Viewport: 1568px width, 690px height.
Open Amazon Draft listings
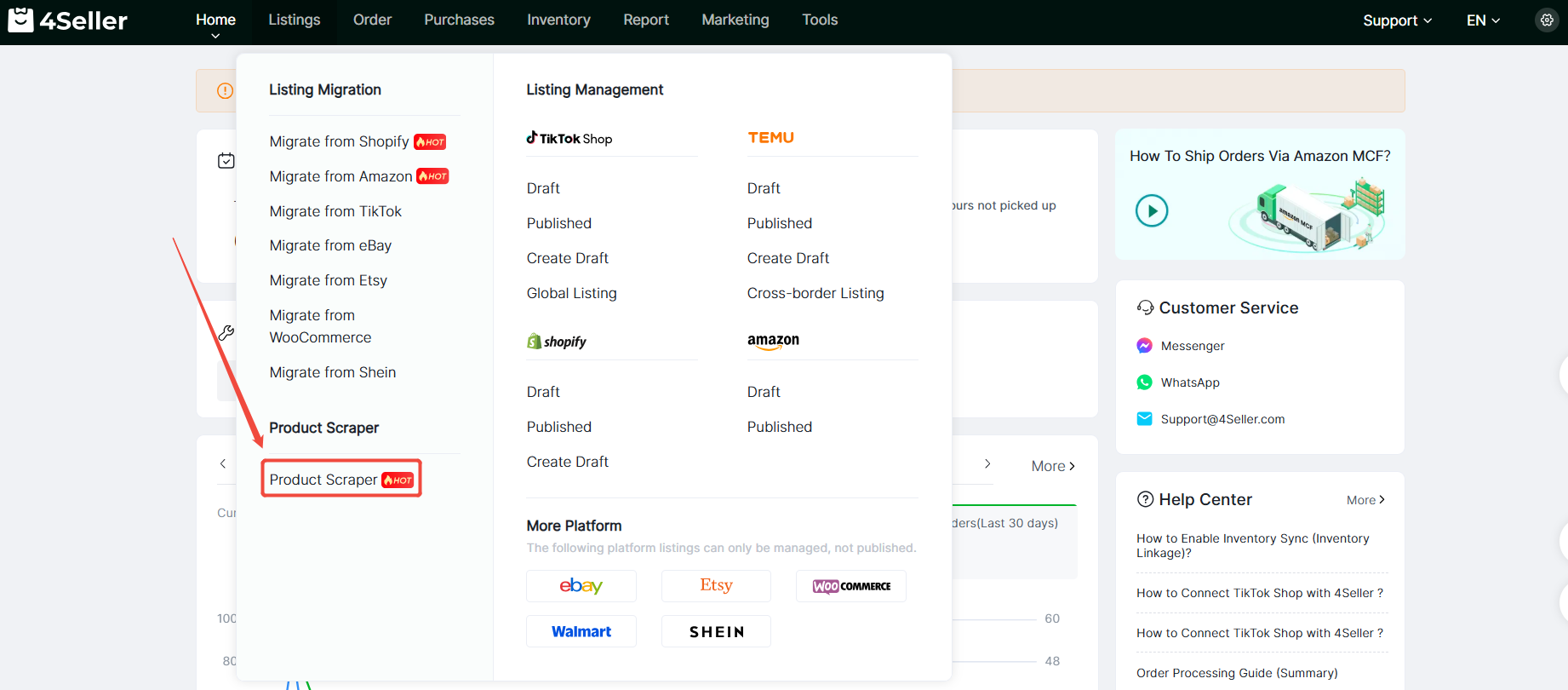coord(764,392)
